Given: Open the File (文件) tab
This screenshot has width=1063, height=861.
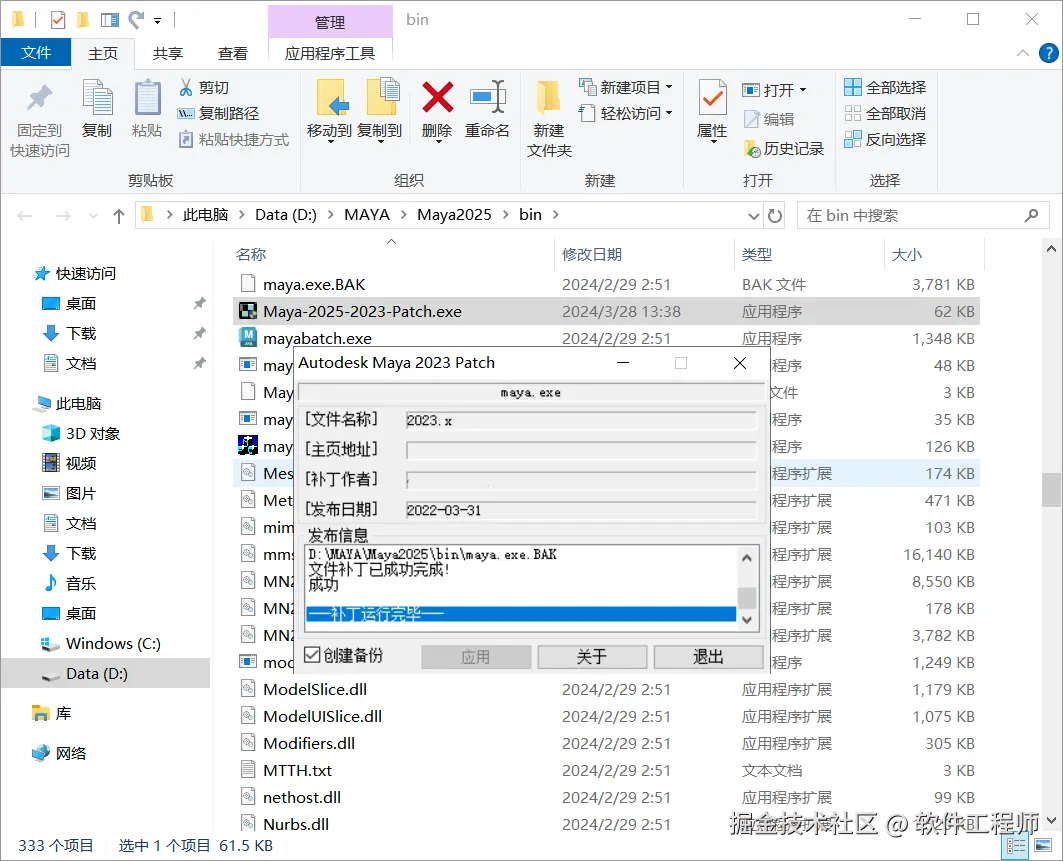Looking at the screenshot, I should pos(36,53).
